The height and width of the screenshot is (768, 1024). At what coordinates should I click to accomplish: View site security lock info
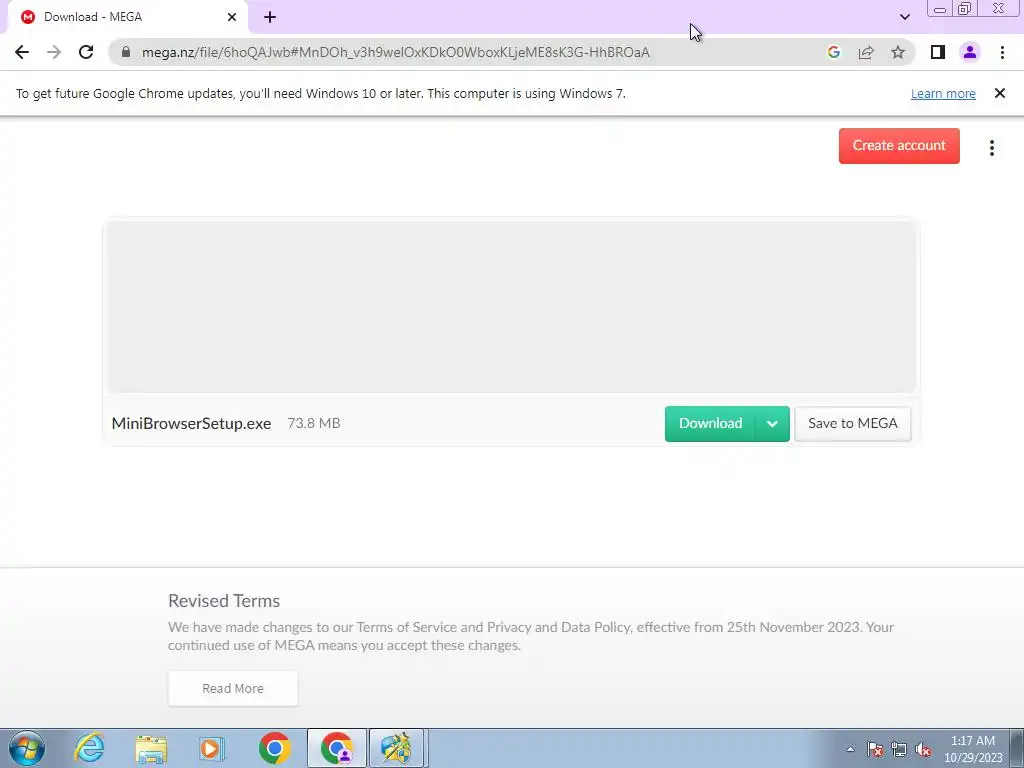(x=126, y=52)
